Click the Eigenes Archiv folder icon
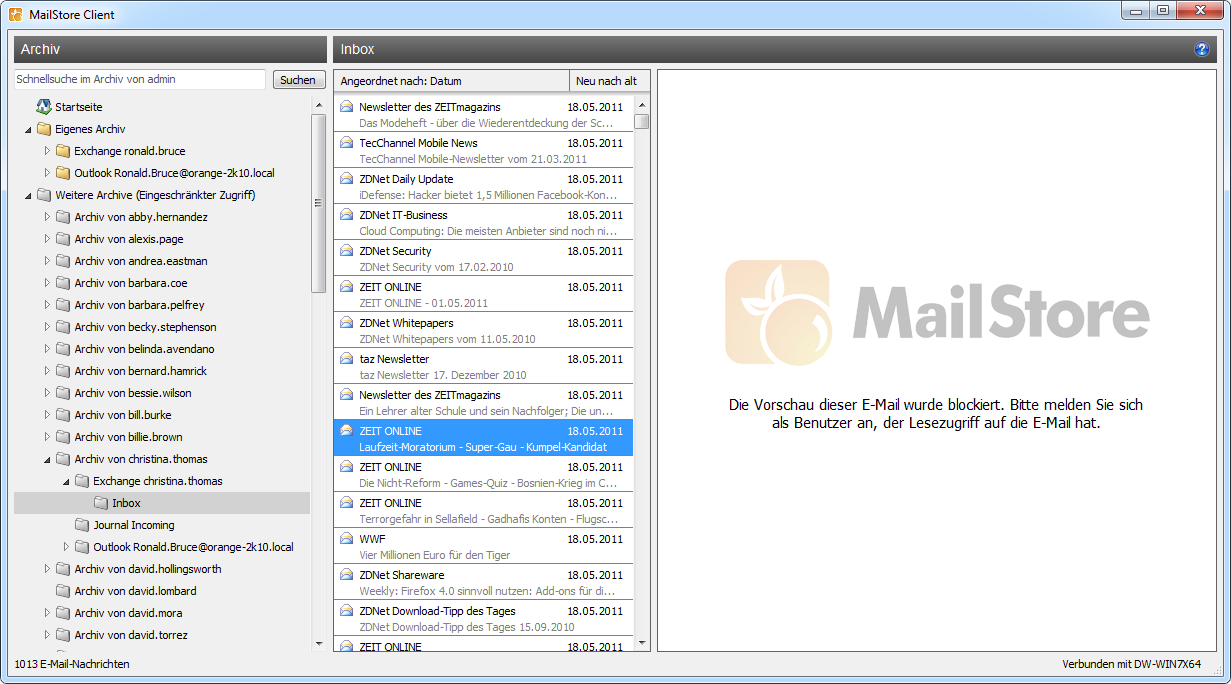The image size is (1231, 684). point(44,129)
